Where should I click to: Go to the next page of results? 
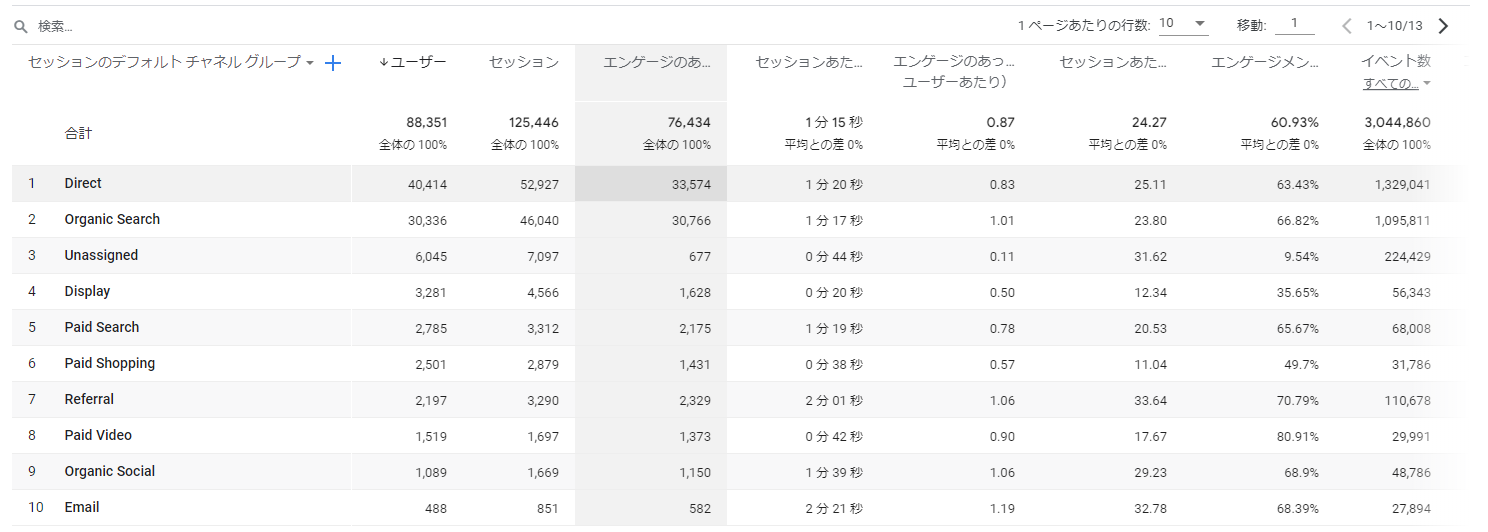pyautogui.click(x=1443, y=26)
